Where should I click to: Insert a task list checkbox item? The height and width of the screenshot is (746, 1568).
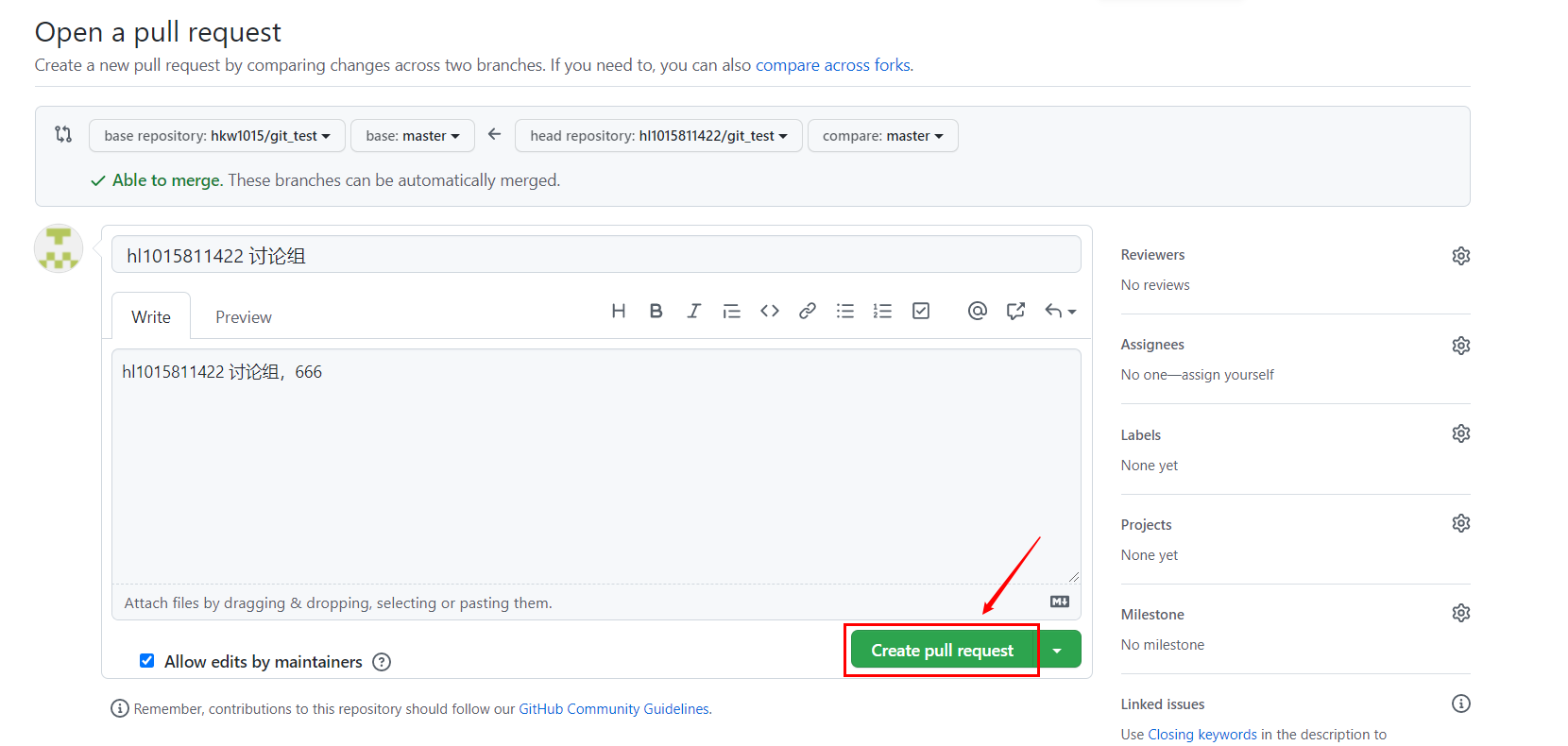pos(921,311)
